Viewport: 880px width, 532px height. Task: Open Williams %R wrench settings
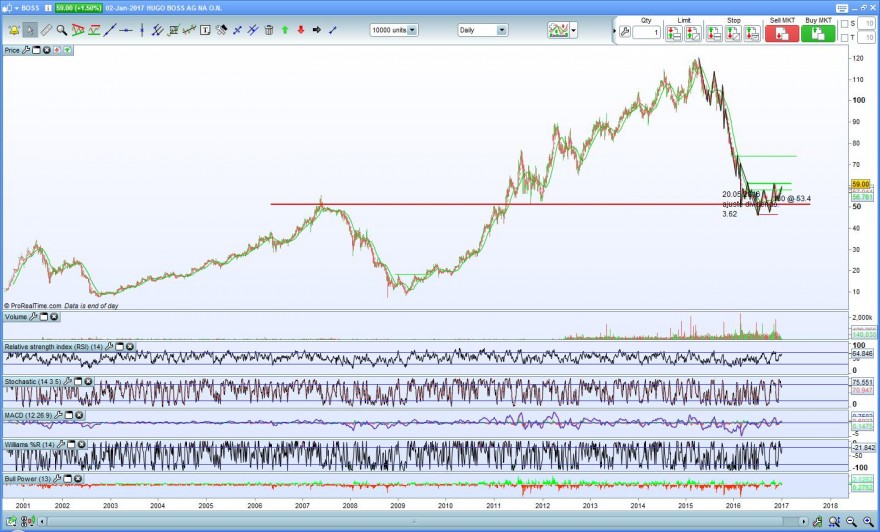tap(61, 444)
